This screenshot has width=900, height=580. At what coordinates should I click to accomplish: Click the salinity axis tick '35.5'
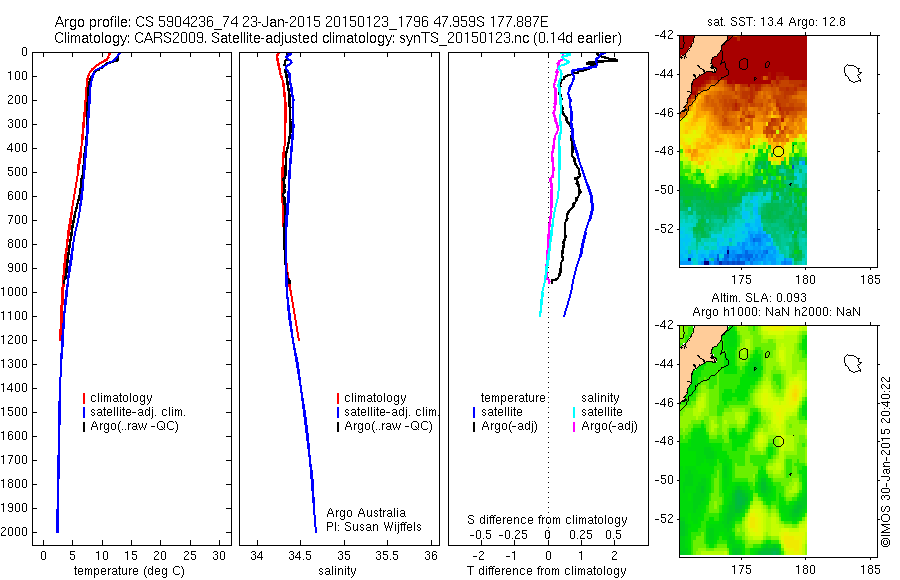[386, 556]
